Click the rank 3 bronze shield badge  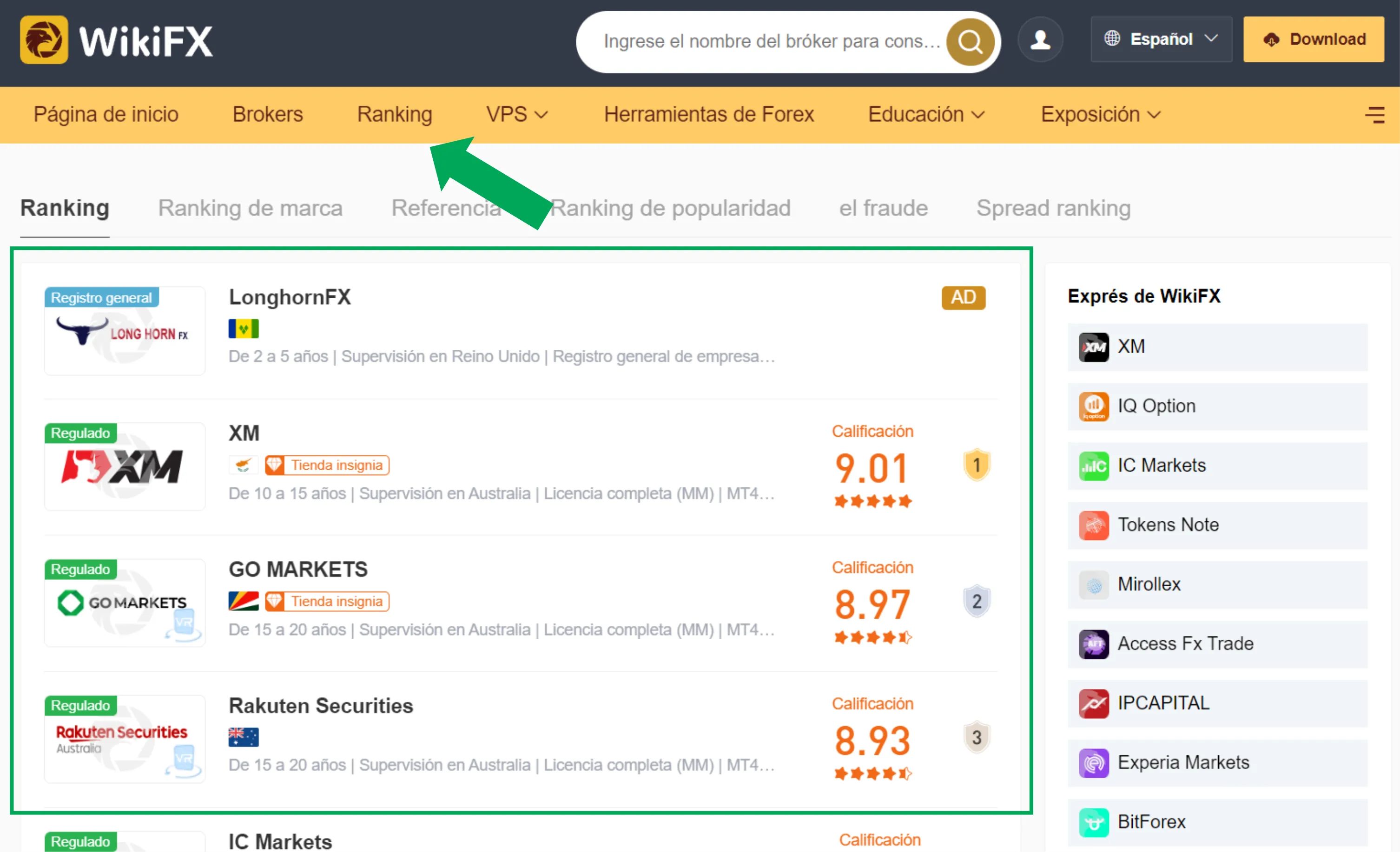click(x=977, y=737)
